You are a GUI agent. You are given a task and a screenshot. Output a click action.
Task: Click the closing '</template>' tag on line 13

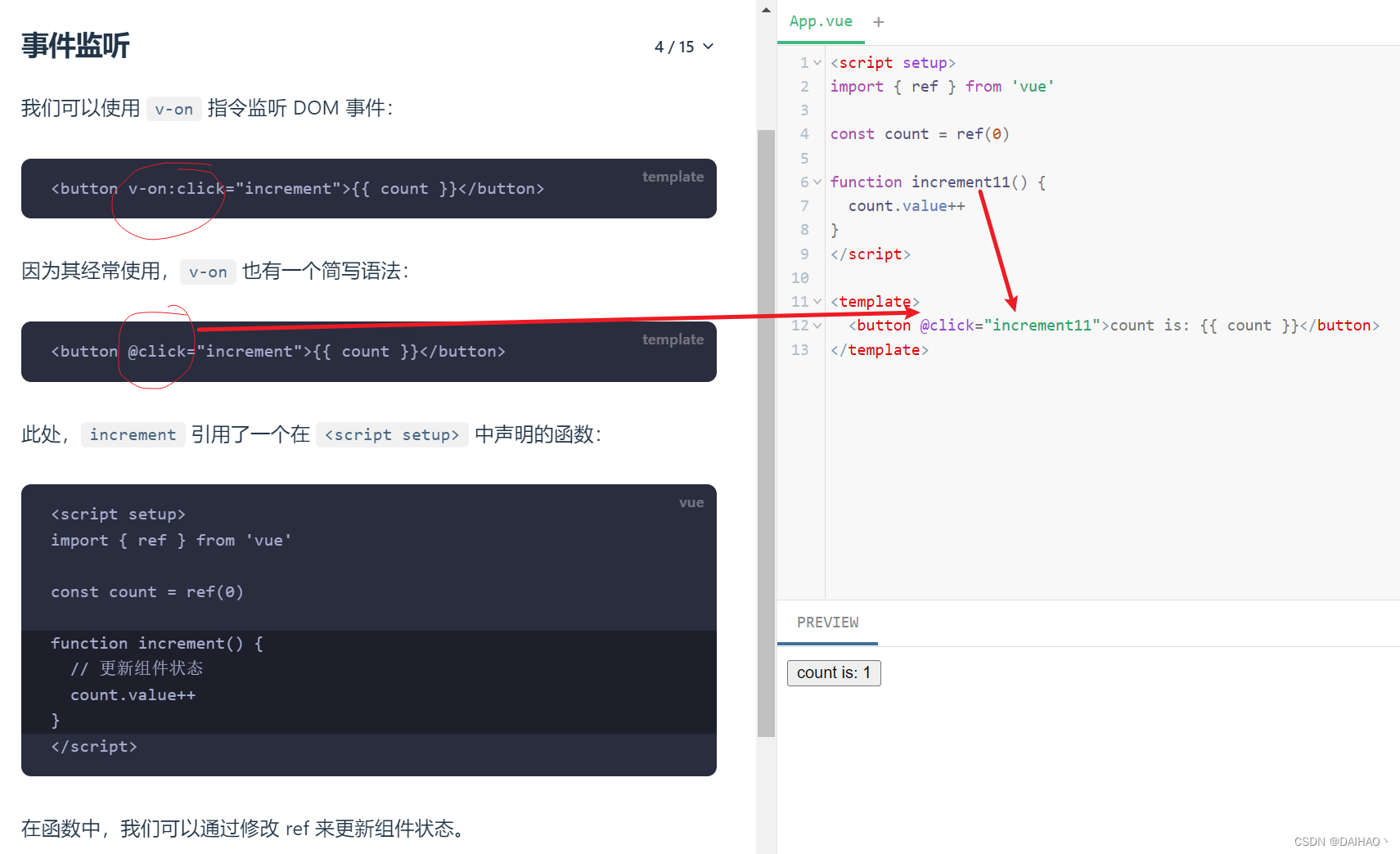(x=880, y=350)
